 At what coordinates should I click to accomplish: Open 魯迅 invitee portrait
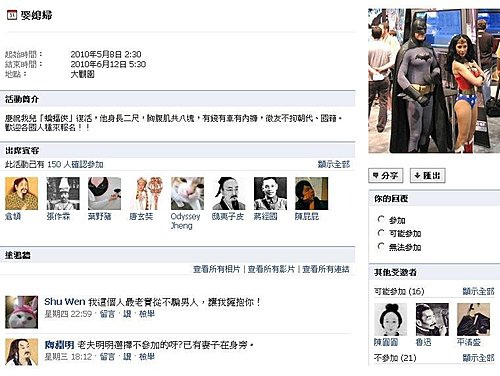pos(432,319)
